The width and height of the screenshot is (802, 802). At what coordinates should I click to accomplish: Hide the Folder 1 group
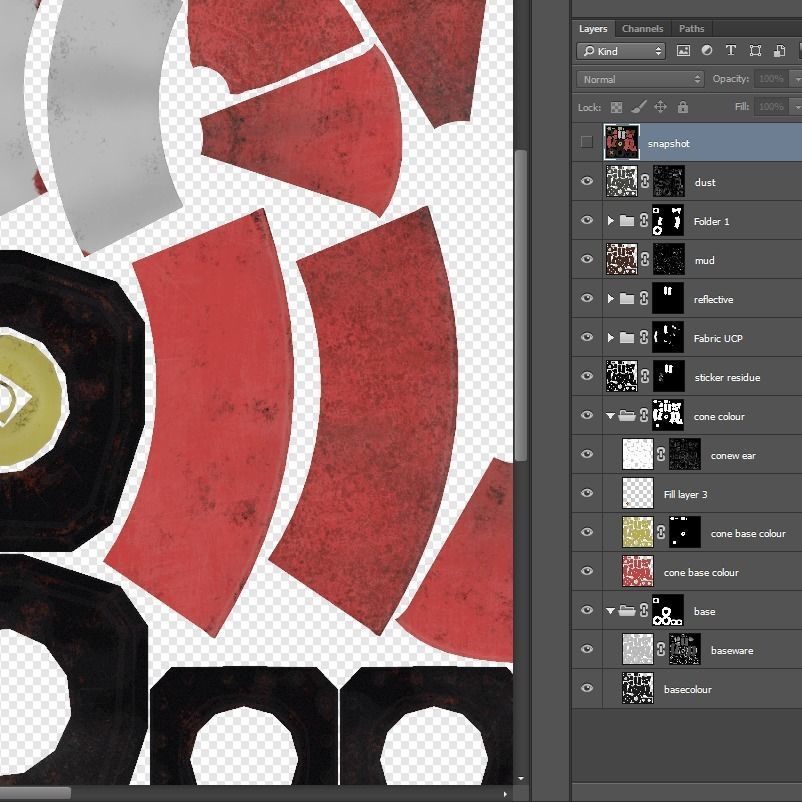[587, 220]
